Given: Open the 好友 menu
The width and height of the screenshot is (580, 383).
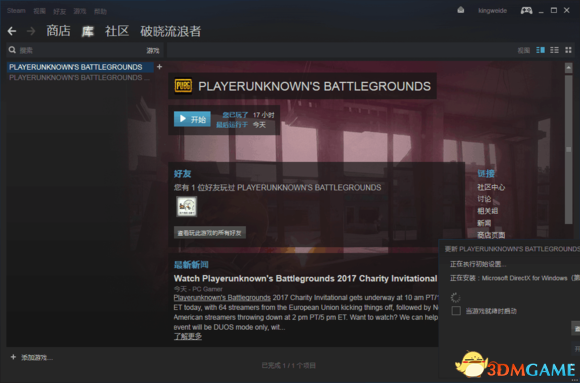Looking at the screenshot, I should 60,11.
